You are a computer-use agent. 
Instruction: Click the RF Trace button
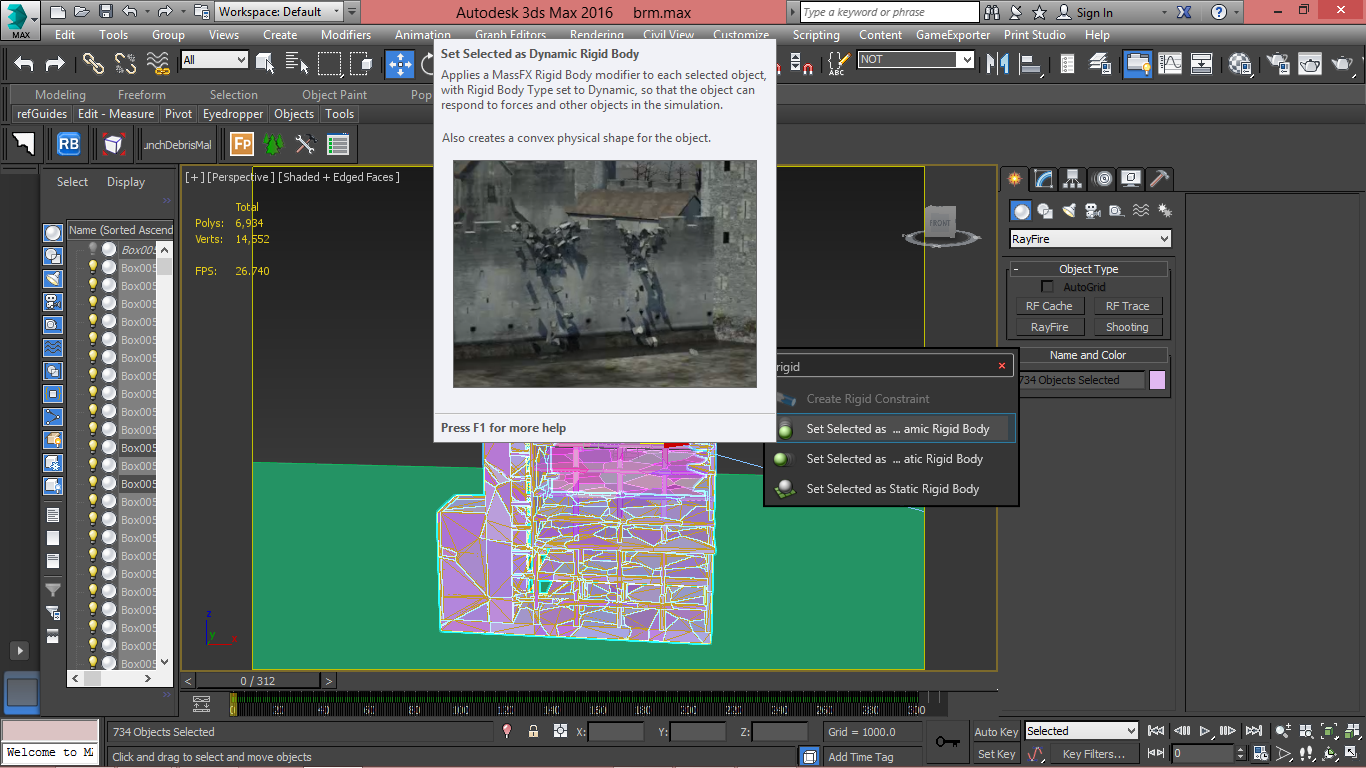(1127, 306)
